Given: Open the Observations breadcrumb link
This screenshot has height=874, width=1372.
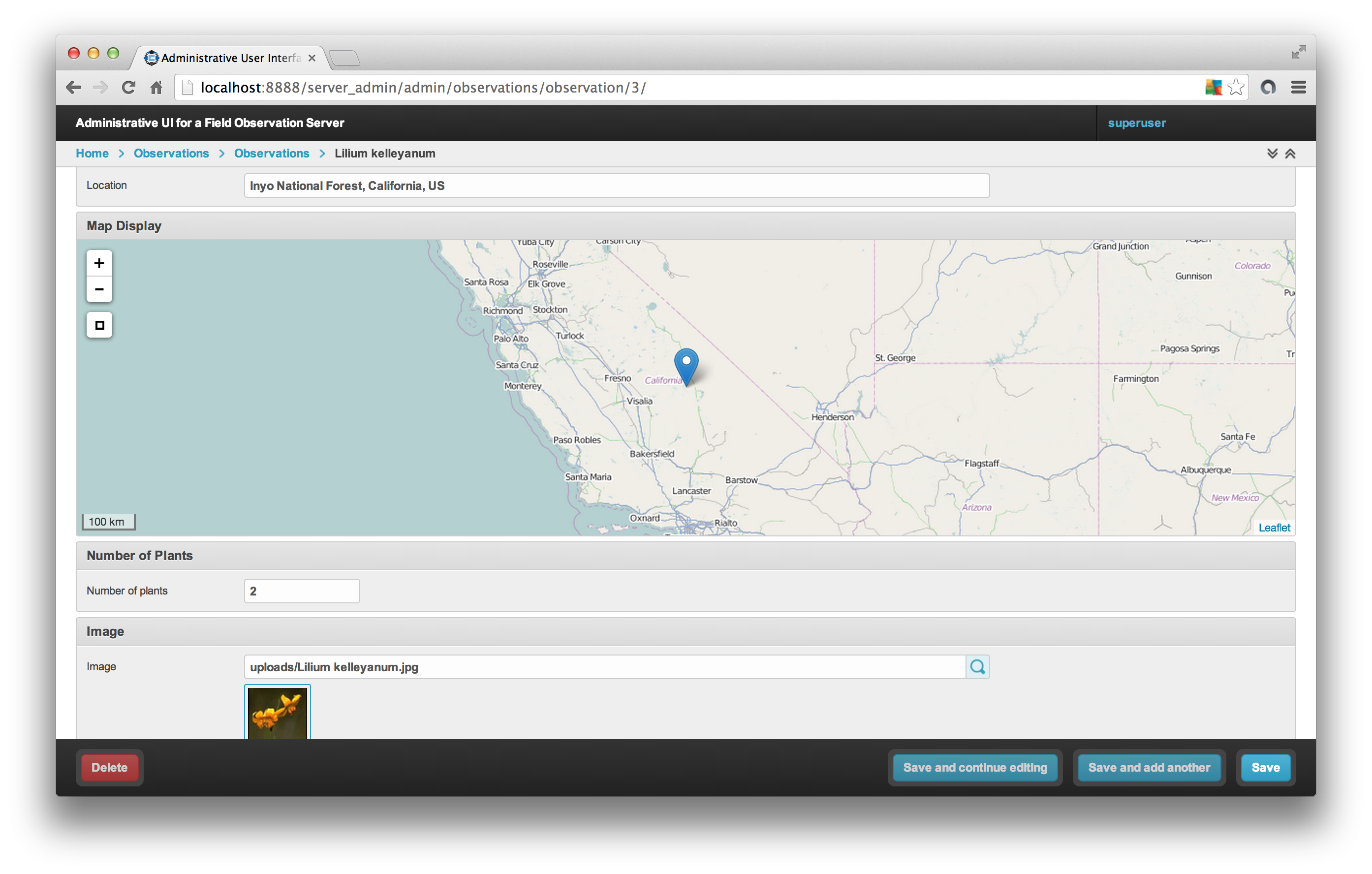Looking at the screenshot, I should point(171,153).
